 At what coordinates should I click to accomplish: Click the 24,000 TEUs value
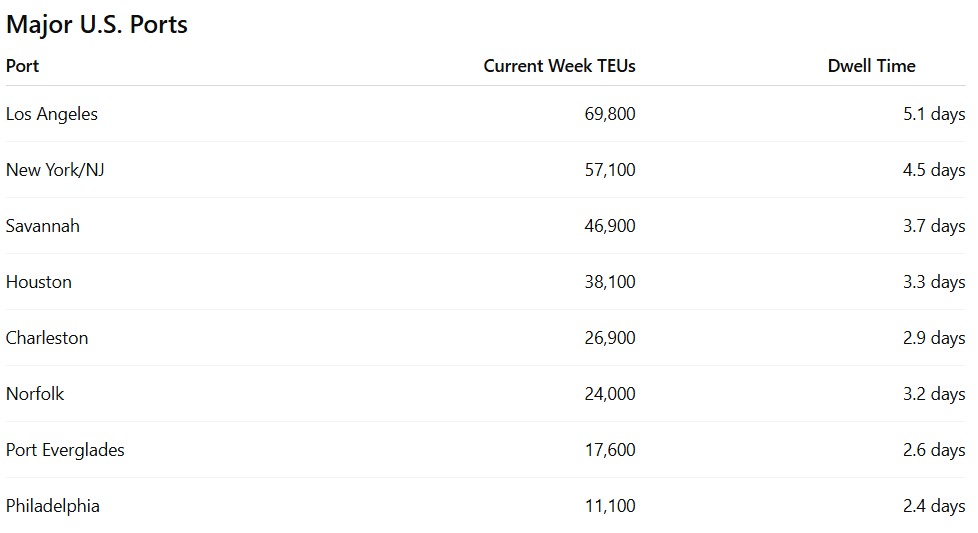pos(610,394)
